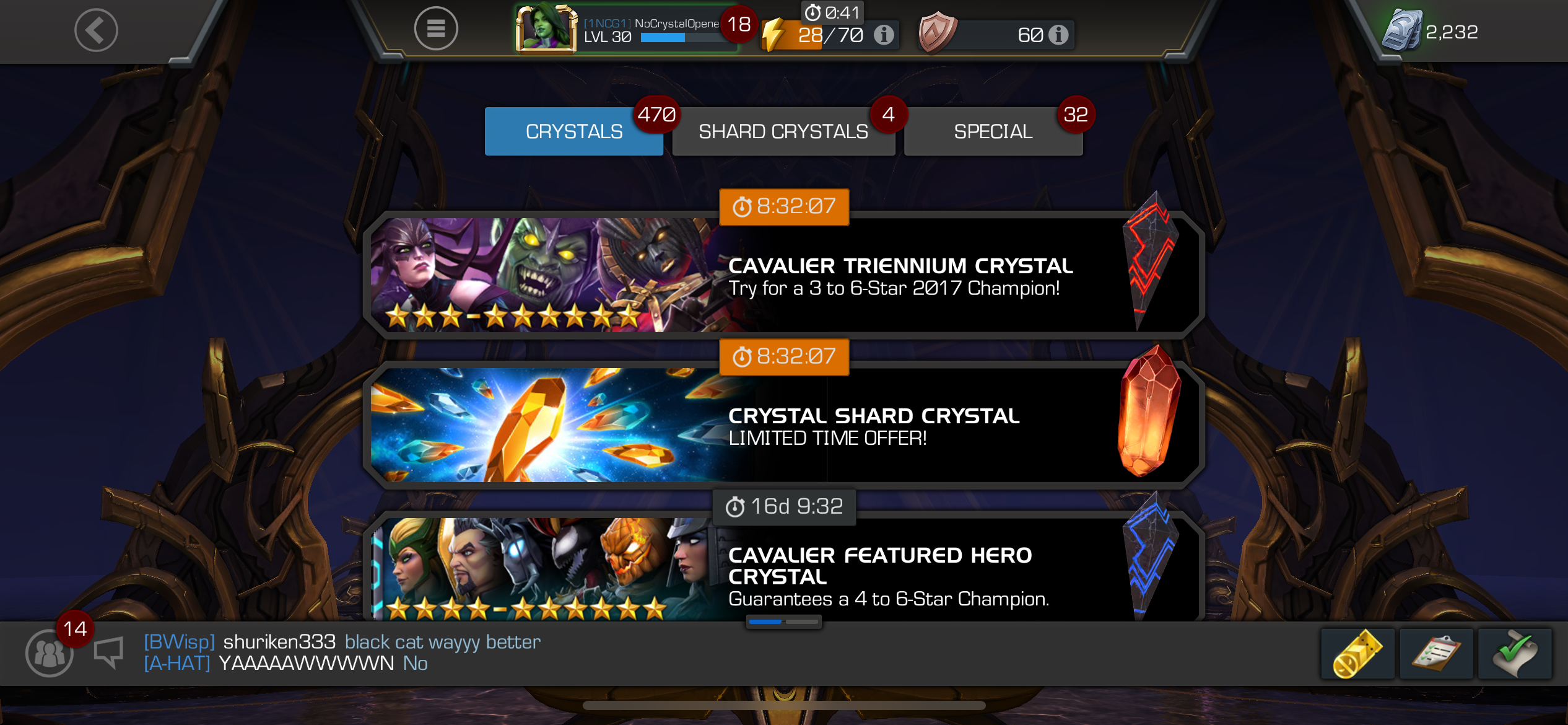Image resolution: width=1568 pixels, height=725 pixels.
Task: Go back using the back arrow button
Action: coord(96,30)
